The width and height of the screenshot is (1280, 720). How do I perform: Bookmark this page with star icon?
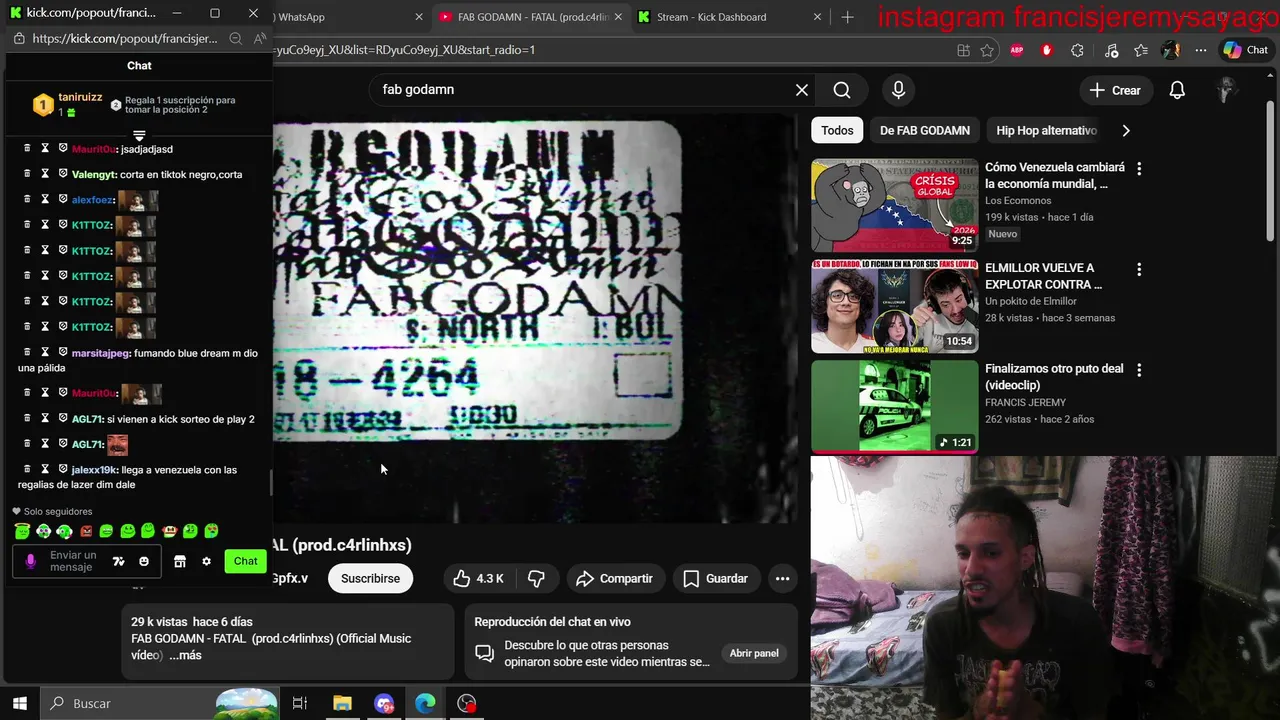[x=987, y=50]
